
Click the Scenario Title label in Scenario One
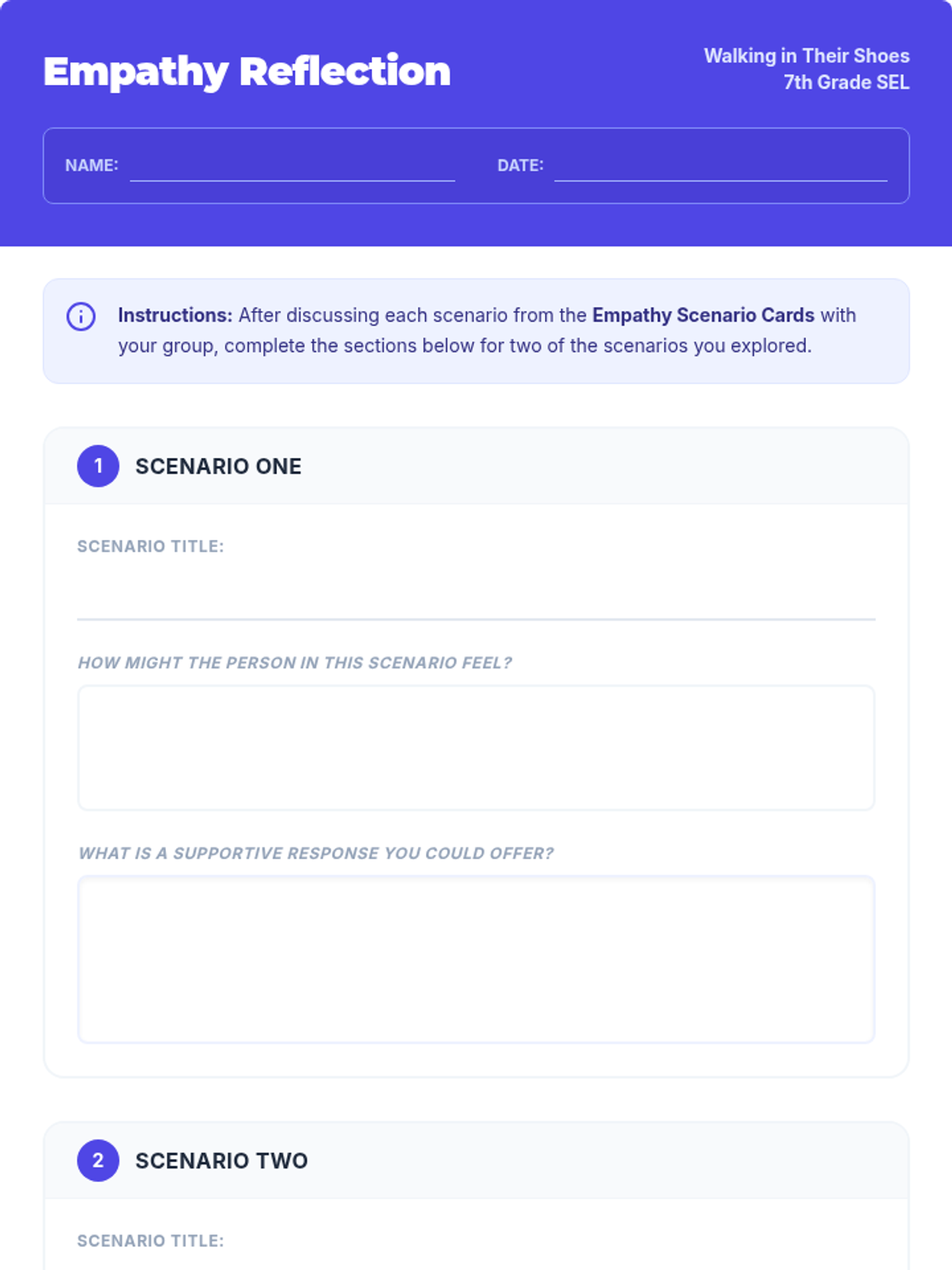pos(151,546)
